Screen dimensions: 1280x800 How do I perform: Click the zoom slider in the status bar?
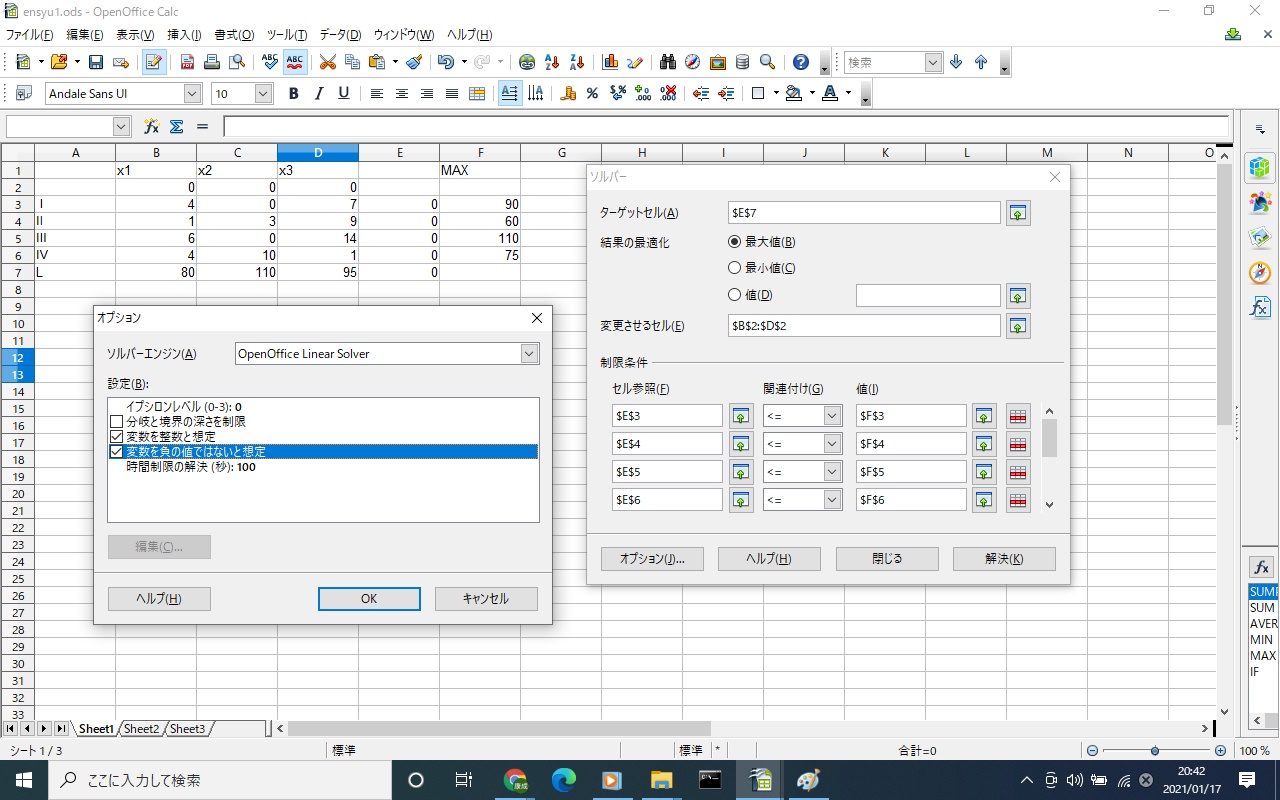coord(1155,751)
